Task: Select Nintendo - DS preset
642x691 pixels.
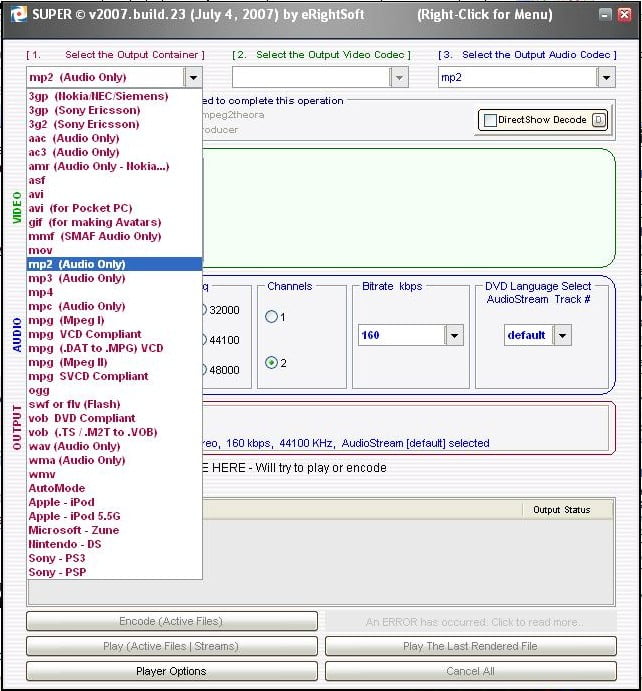Action: [x=115, y=544]
